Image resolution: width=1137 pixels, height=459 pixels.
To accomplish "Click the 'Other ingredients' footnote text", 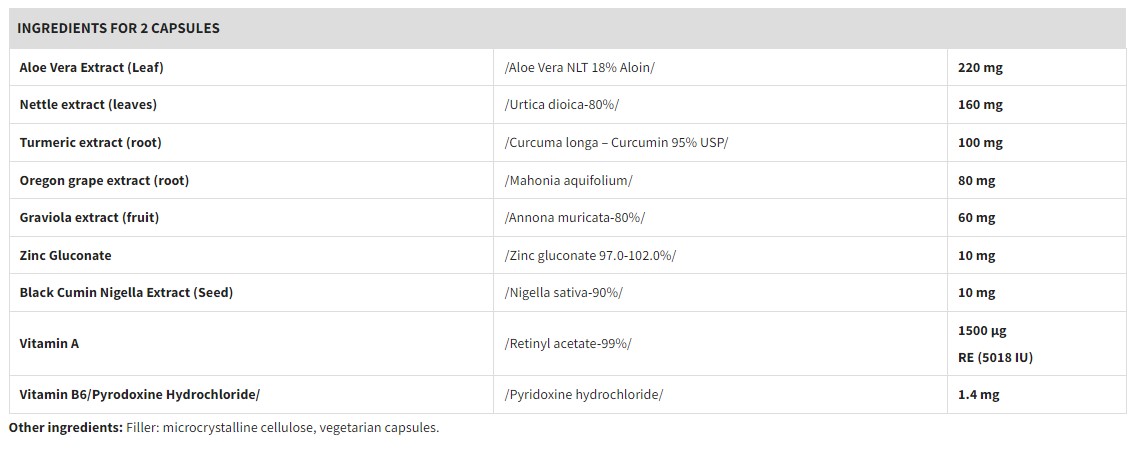I will click(224, 427).
